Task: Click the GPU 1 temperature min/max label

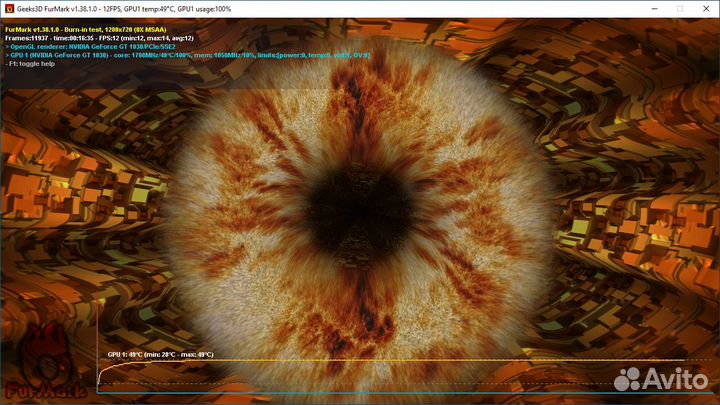Action: pyautogui.click(x=160, y=354)
